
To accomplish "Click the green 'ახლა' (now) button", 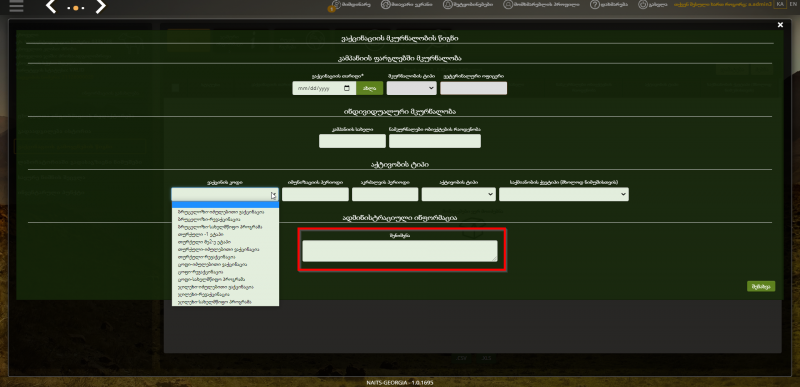I will coord(370,88).
